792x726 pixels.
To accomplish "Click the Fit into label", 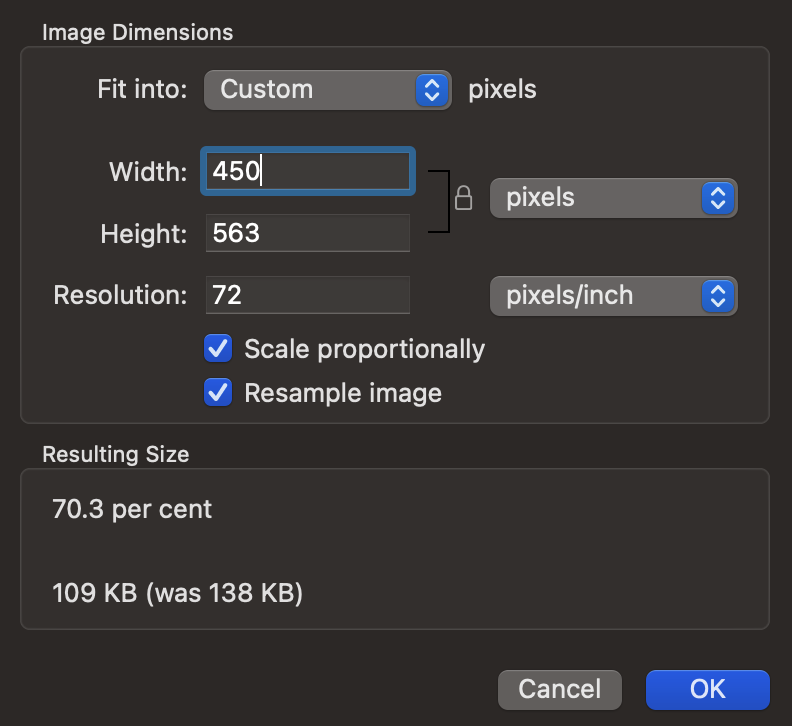I will [142, 89].
